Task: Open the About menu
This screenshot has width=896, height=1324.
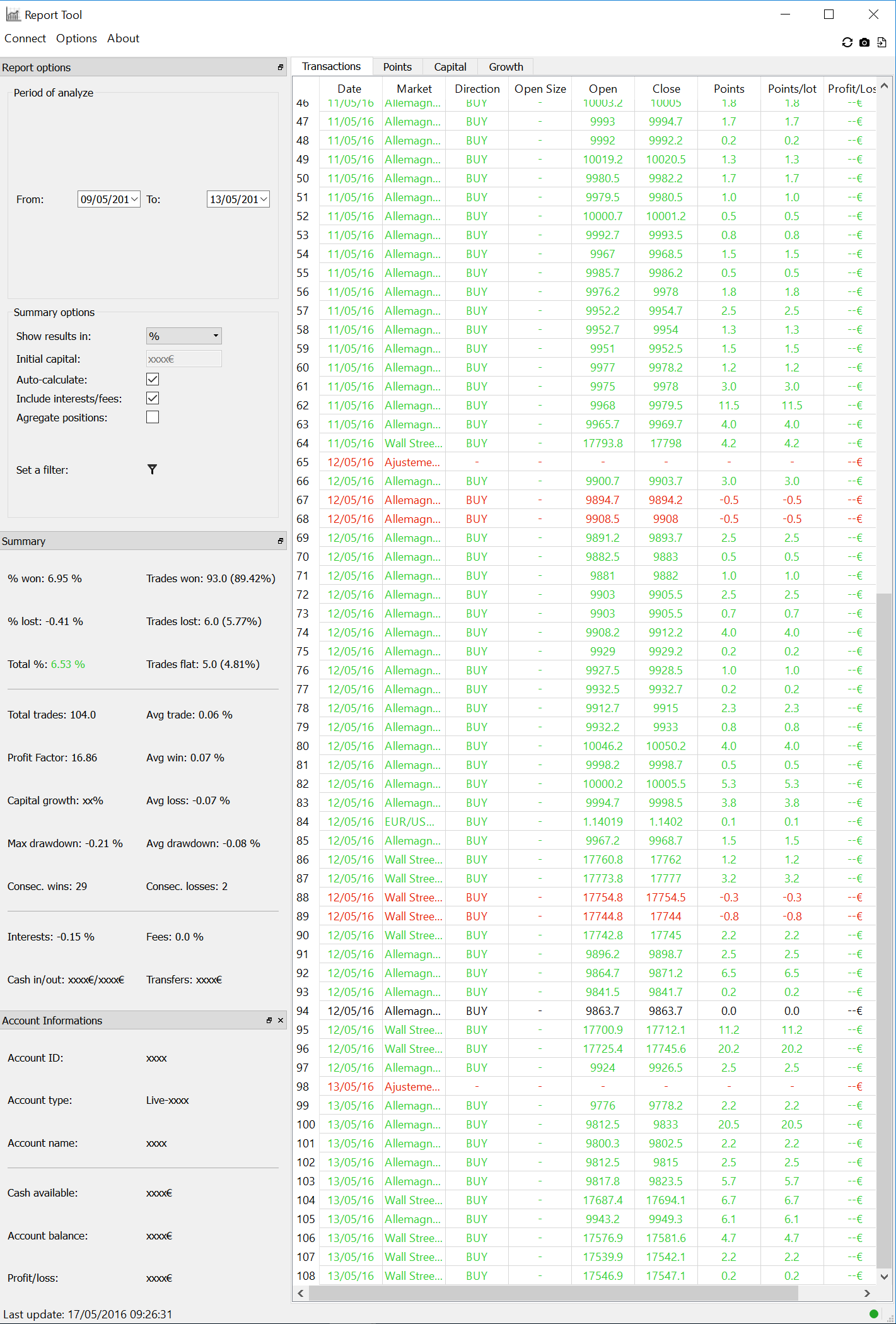Action: [x=123, y=38]
